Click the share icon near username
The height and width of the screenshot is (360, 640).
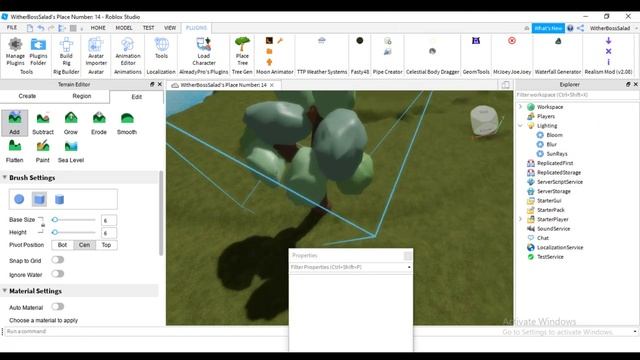pos(580,28)
